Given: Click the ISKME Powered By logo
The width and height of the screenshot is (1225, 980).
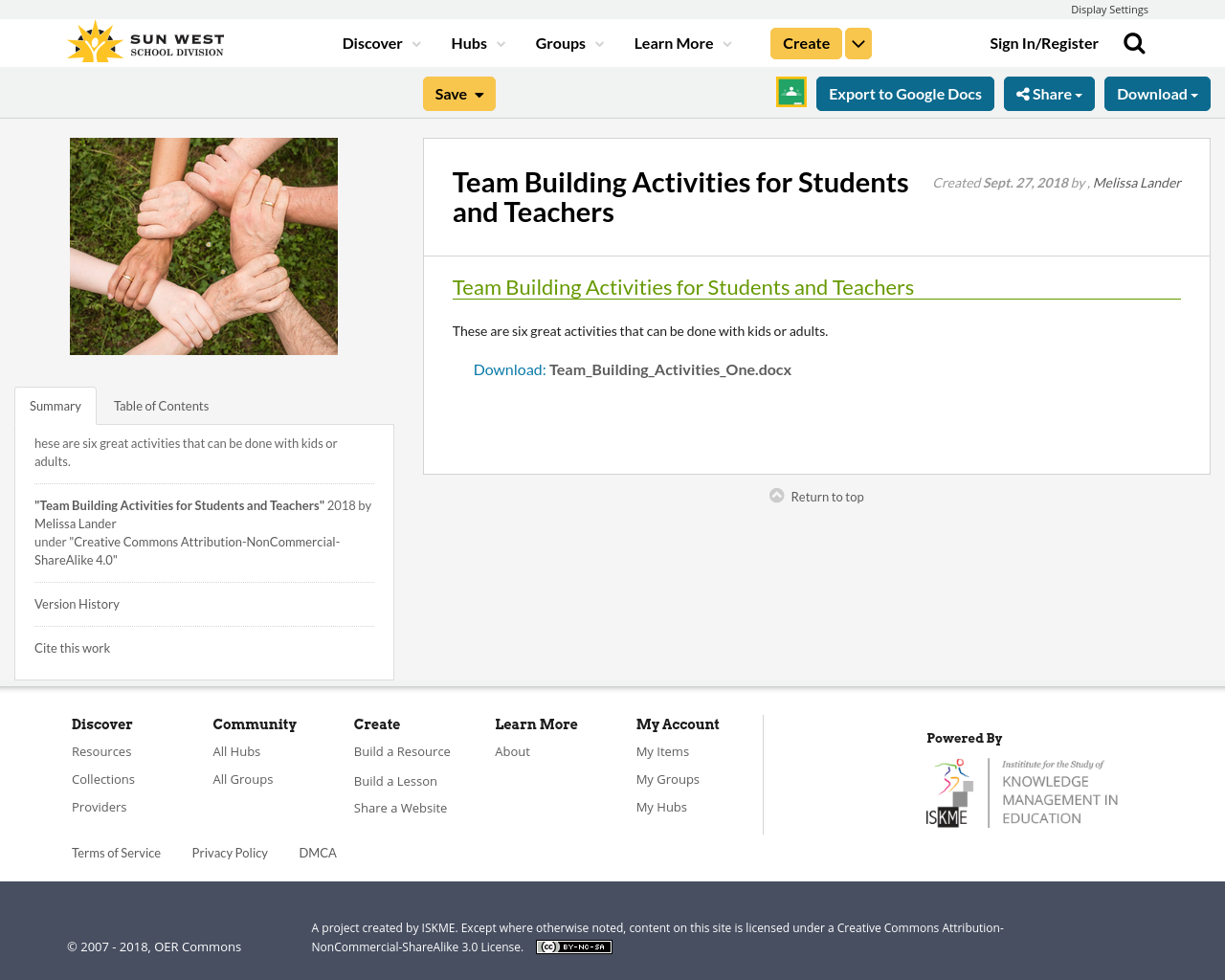Looking at the screenshot, I should coord(1022,791).
